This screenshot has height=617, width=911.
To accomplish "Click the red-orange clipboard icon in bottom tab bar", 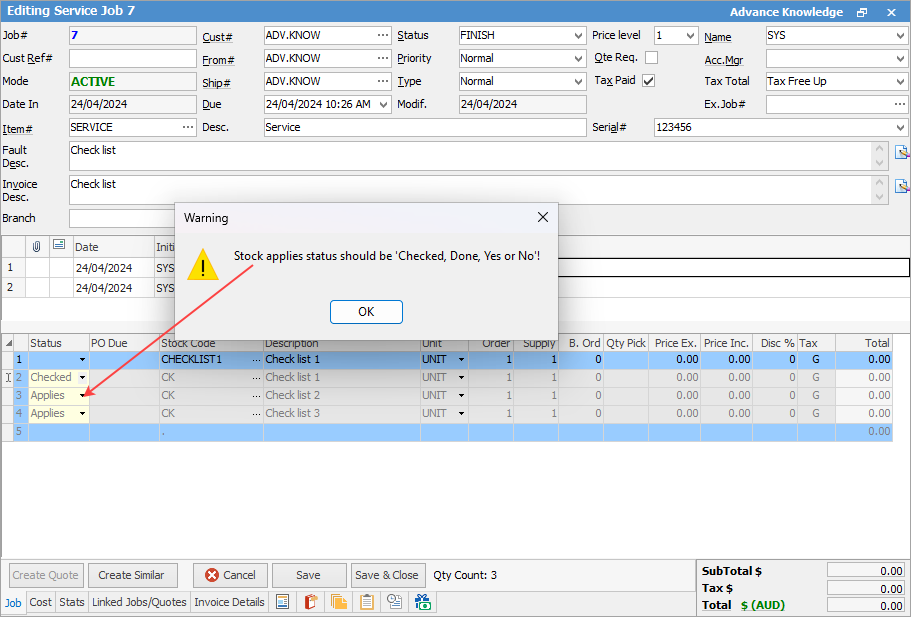I will coord(311,602).
